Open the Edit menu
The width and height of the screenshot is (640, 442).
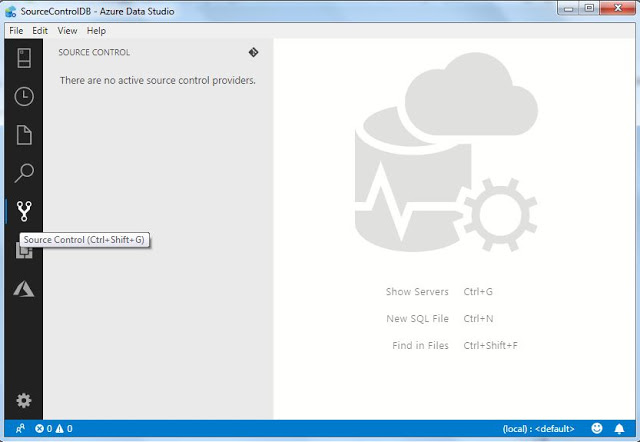click(x=40, y=31)
